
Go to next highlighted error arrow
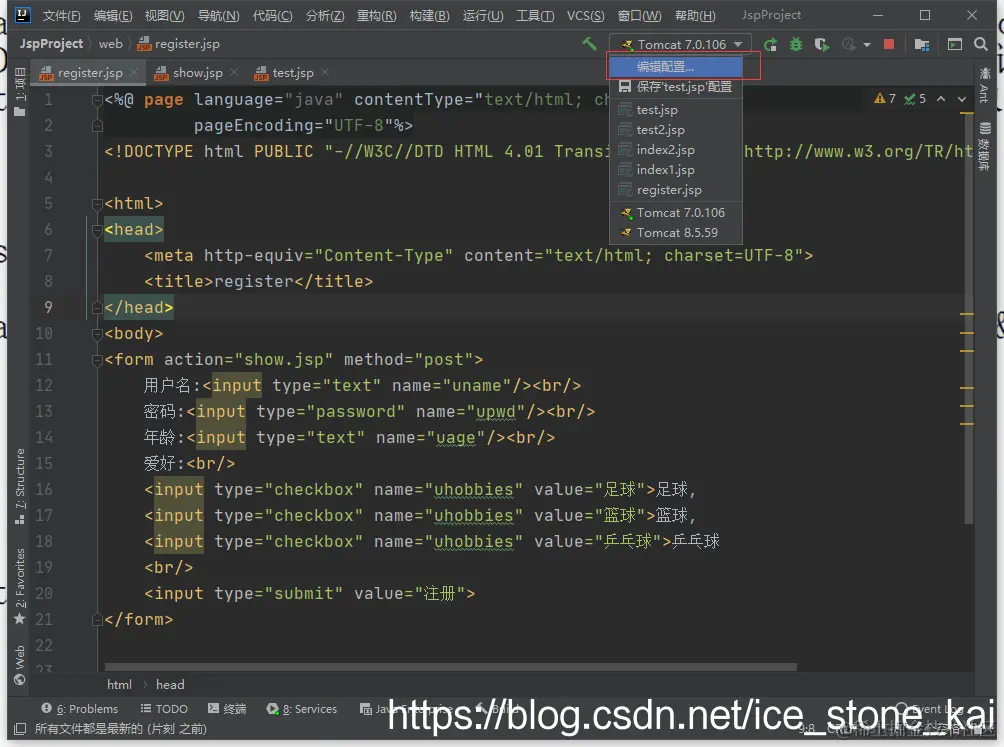click(962, 99)
